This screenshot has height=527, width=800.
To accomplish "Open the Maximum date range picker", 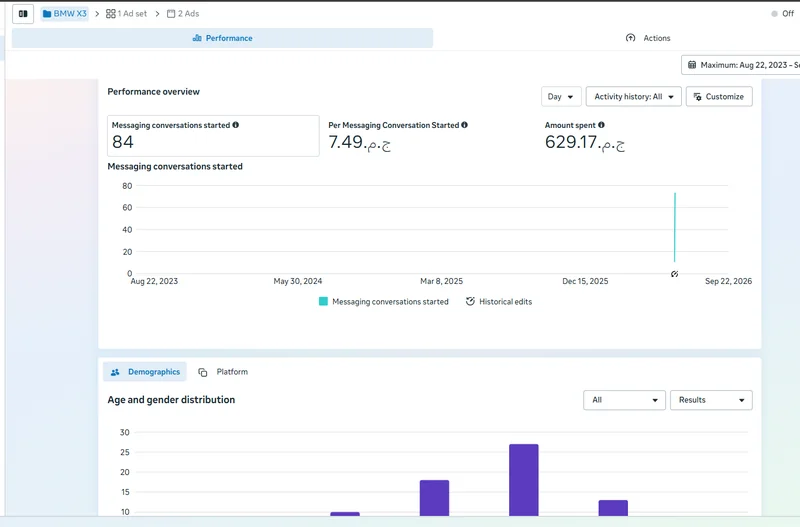I will tap(741, 65).
